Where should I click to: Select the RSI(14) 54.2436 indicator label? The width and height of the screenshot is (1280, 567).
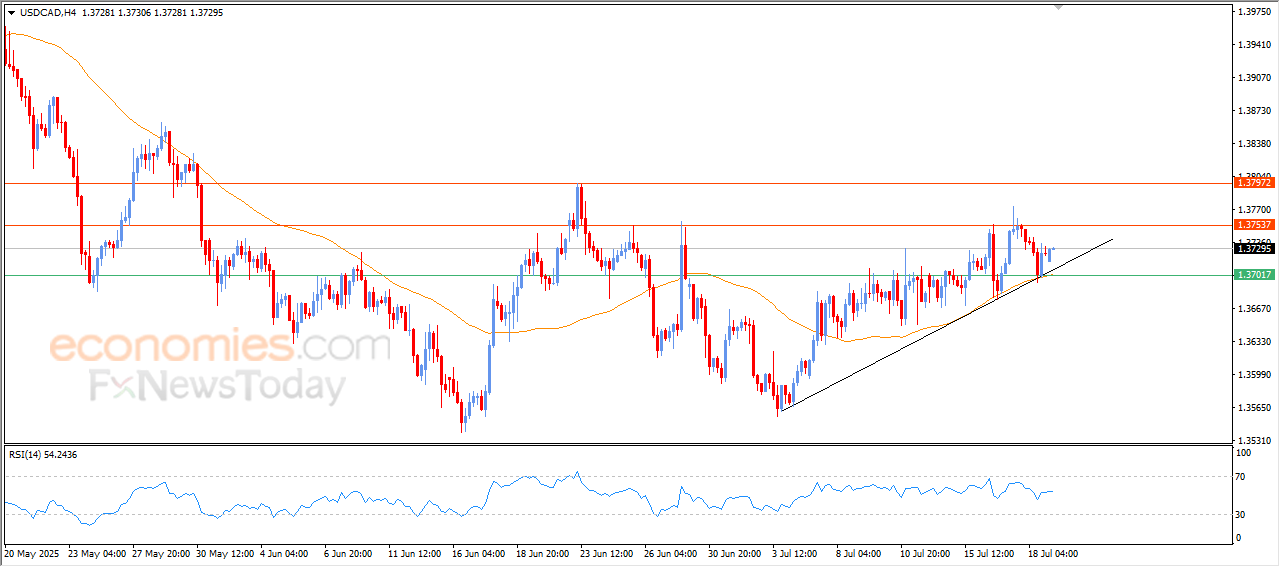tap(43, 455)
